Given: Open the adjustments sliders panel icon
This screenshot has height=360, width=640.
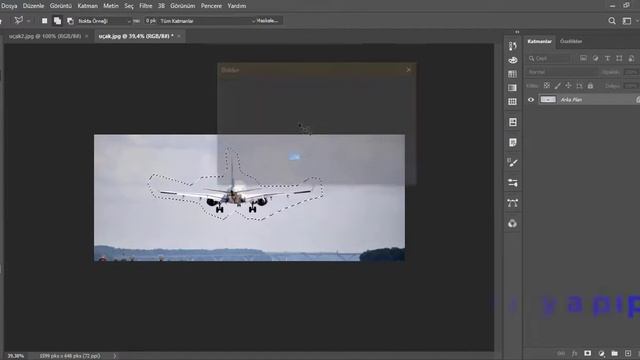Looking at the screenshot, I should [513, 182].
